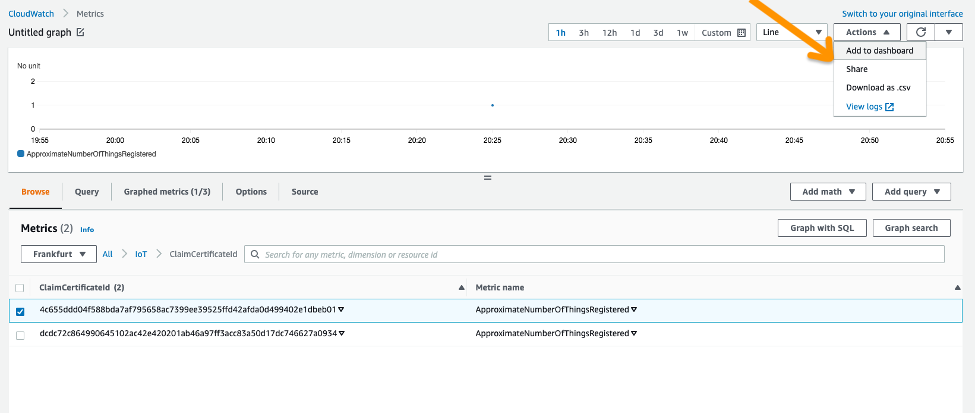Click the blue ApproximateNumberOfThingsRegistered legend swatch
The width and height of the screenshot is (977, 414).
point(21,153)
